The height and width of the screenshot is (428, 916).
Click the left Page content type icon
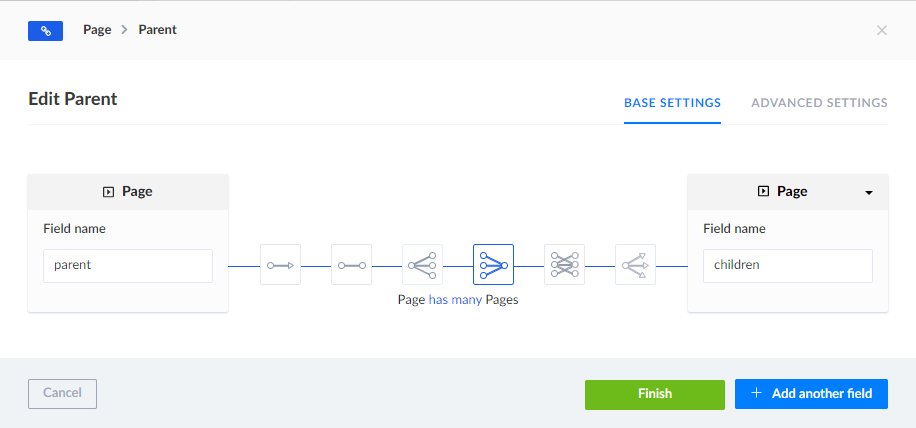coord(108,191)
